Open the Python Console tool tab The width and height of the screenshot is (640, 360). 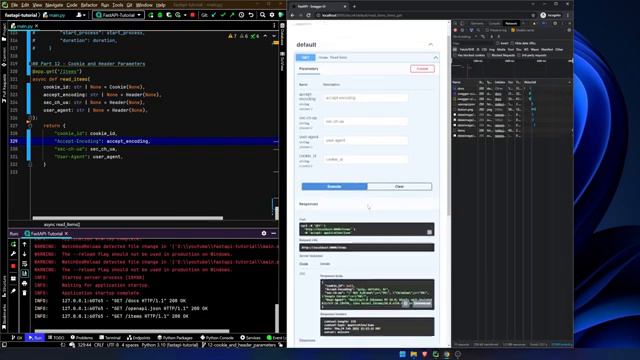point(217,338)
